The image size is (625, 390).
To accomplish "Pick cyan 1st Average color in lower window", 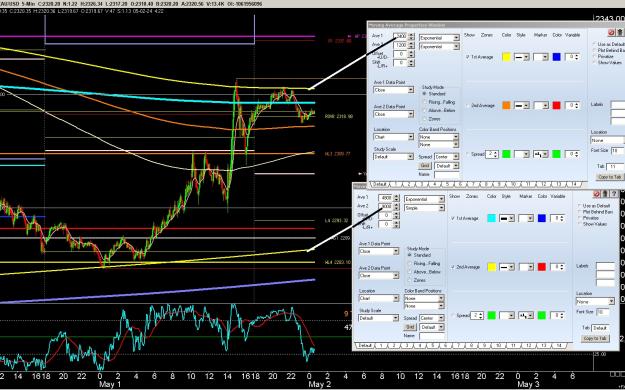I will 491,219.
